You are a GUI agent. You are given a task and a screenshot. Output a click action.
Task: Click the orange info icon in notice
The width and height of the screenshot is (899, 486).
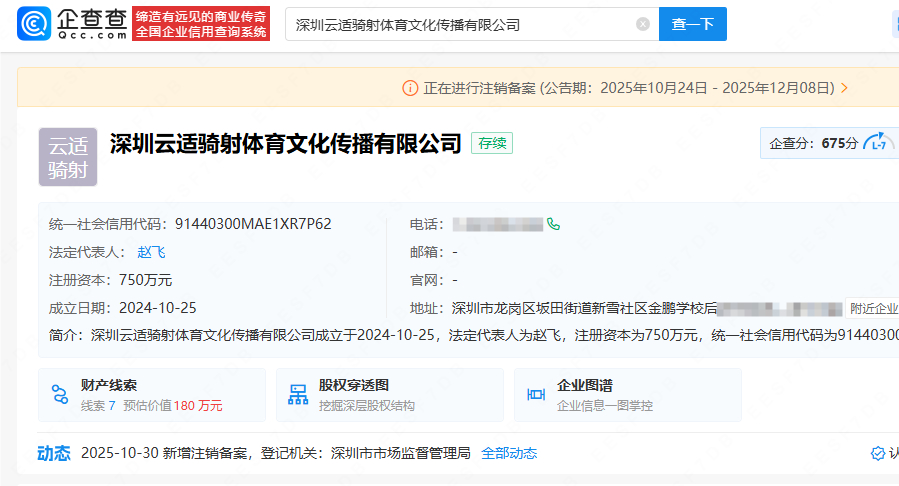click(410, 88)
